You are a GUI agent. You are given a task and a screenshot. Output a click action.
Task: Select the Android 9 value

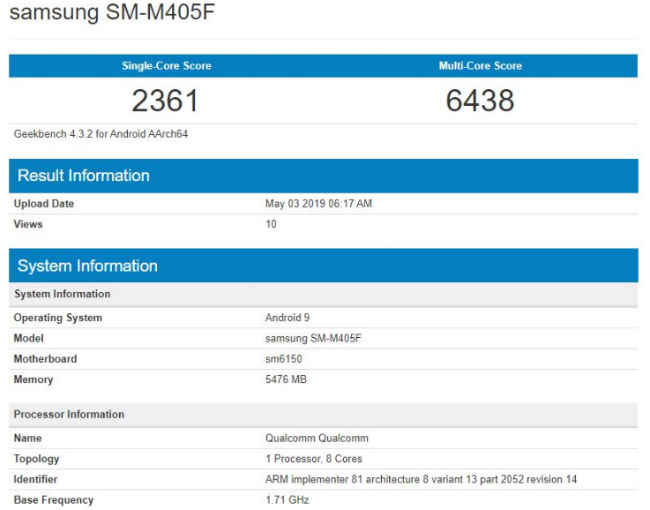click(287, 318)
